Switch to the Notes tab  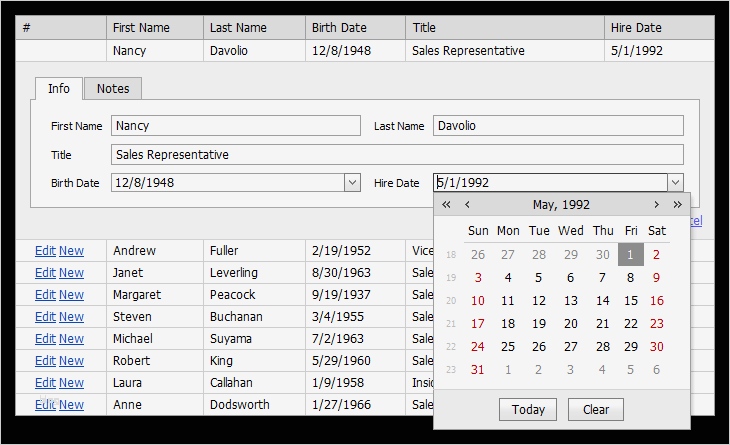coord(113,89)
